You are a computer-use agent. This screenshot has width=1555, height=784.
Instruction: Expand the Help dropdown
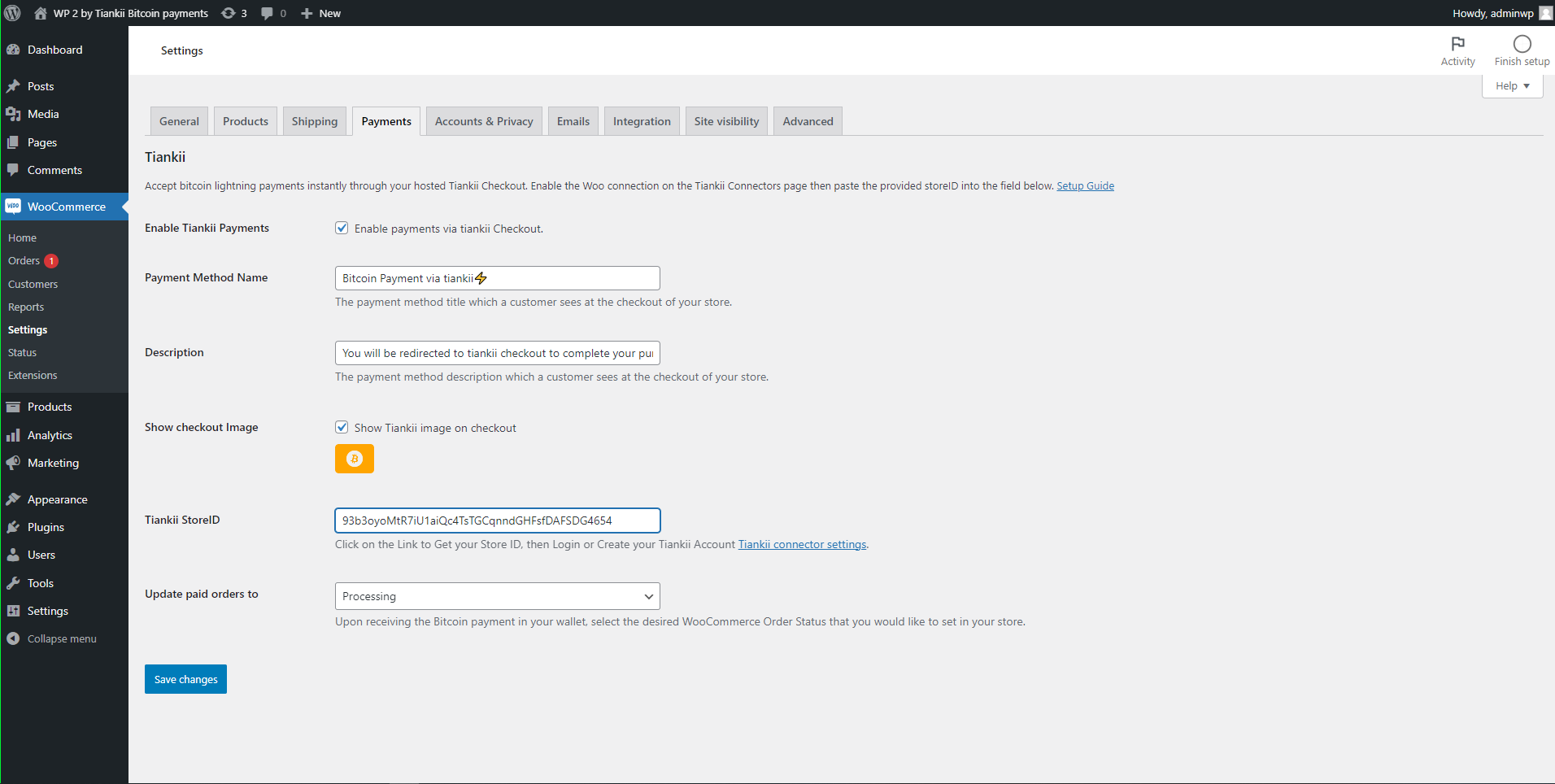(1513, 85)
